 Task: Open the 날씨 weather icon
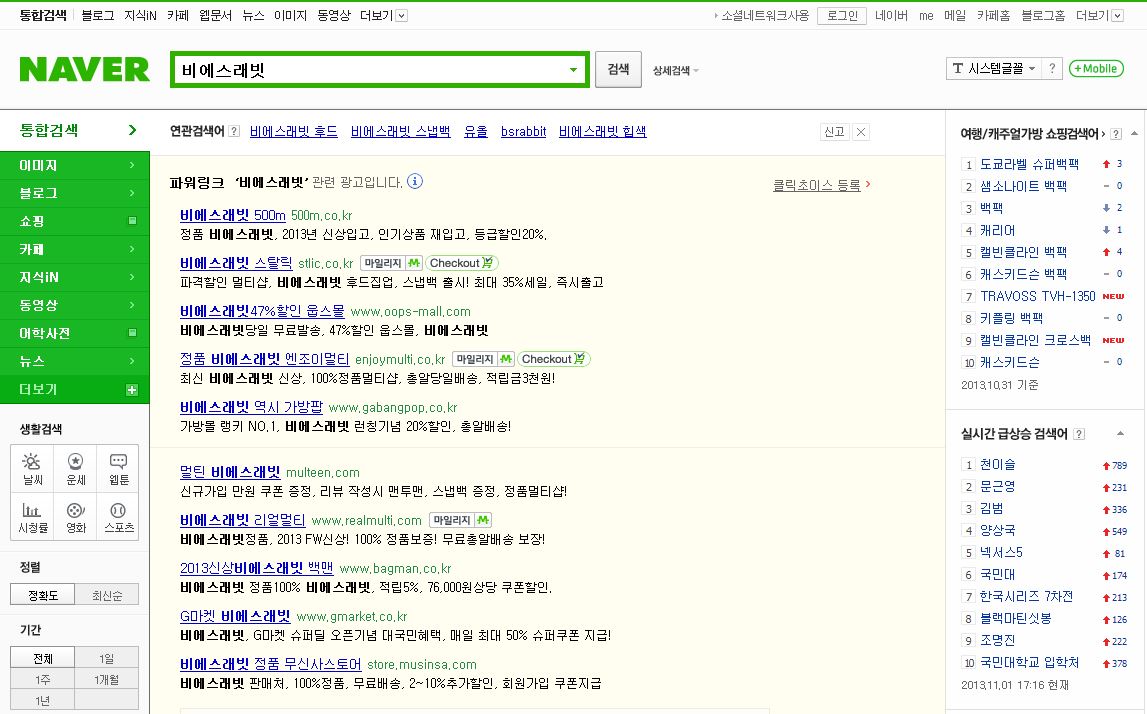[32, 469]
